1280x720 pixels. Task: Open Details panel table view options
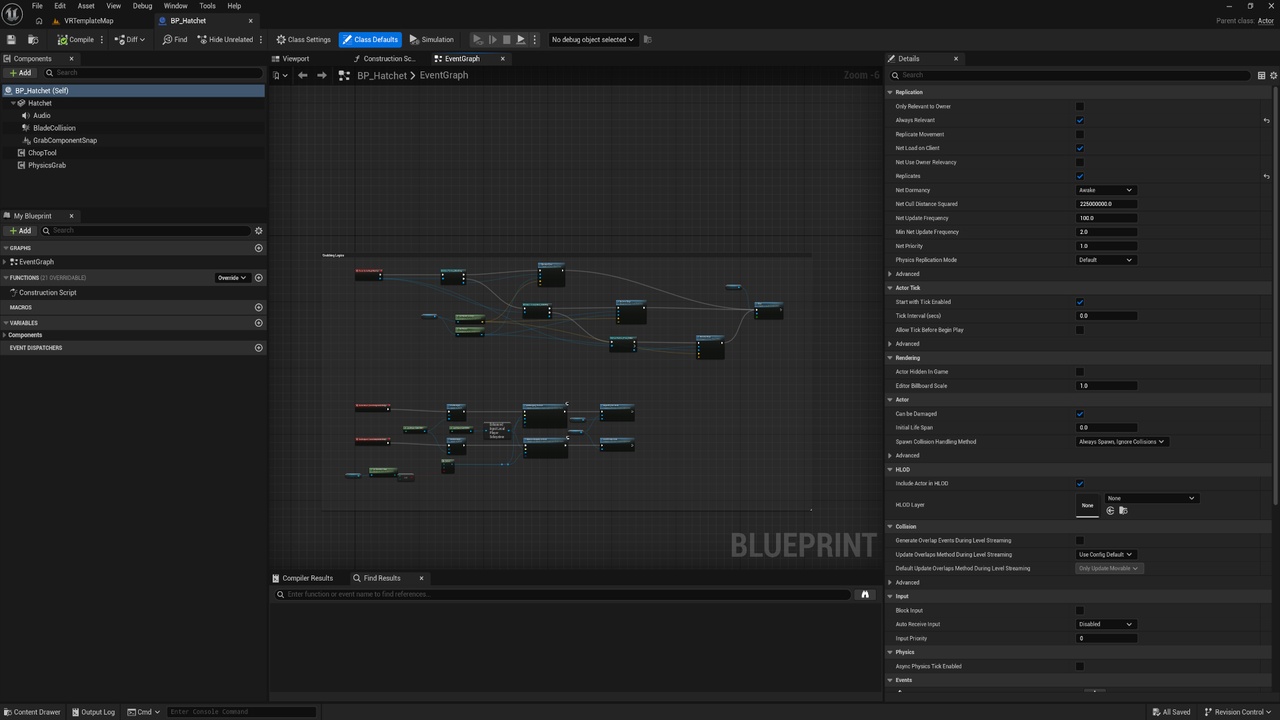coord(1261,75)
